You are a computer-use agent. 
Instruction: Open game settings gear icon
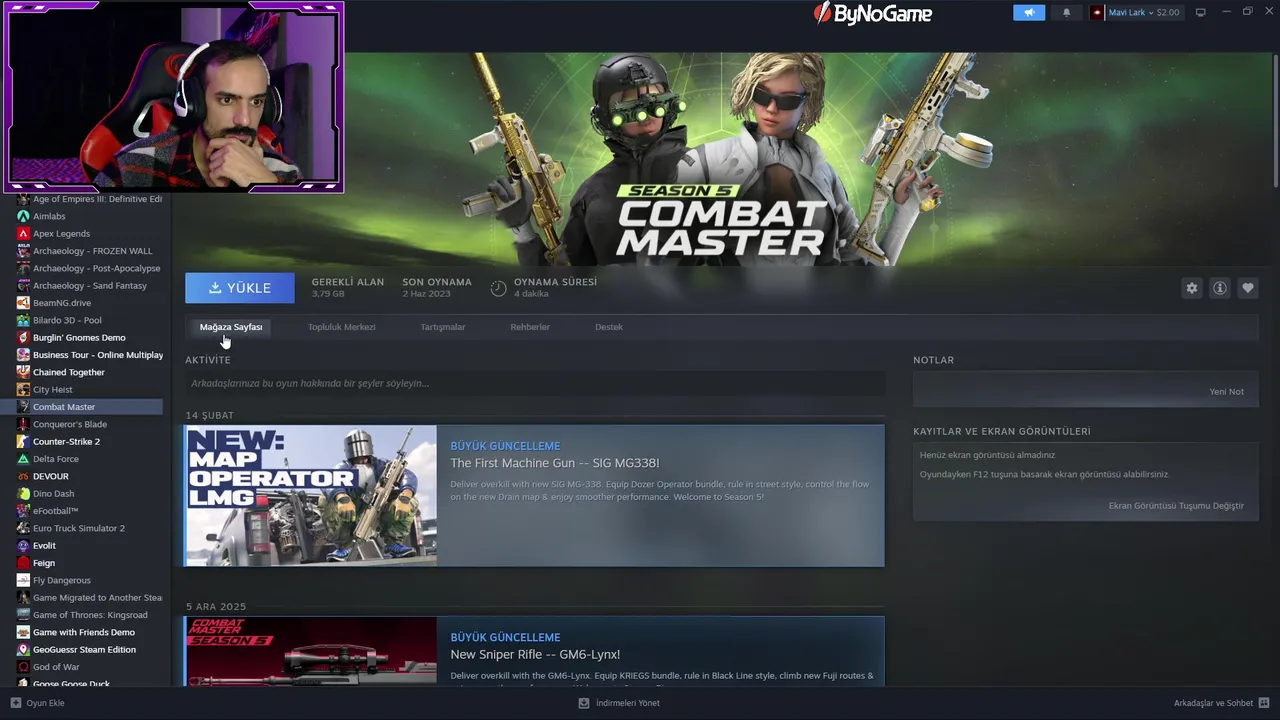point(1191,288)
